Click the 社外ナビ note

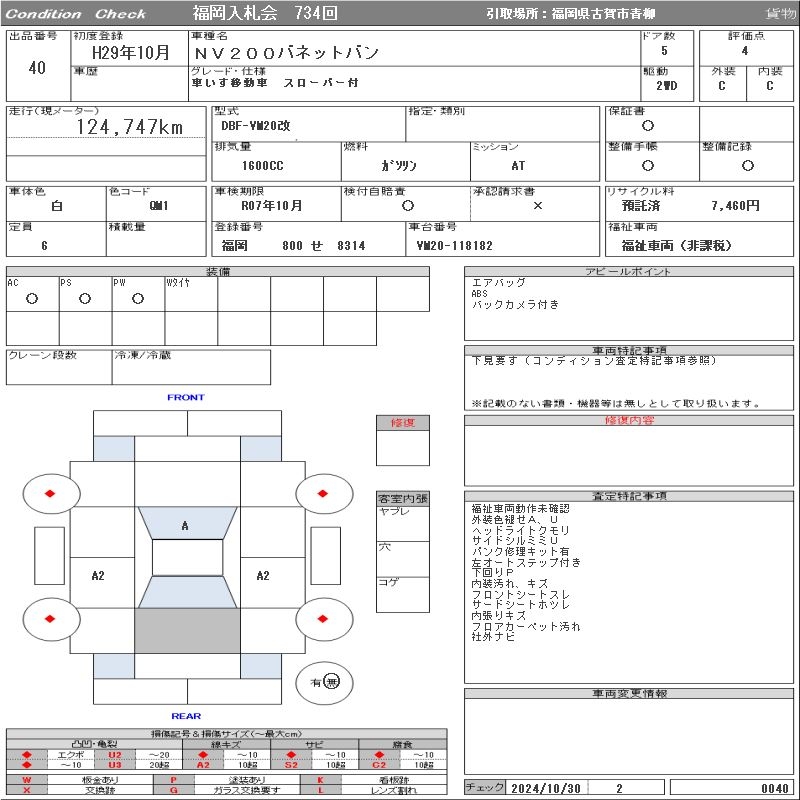coord(493,637)
